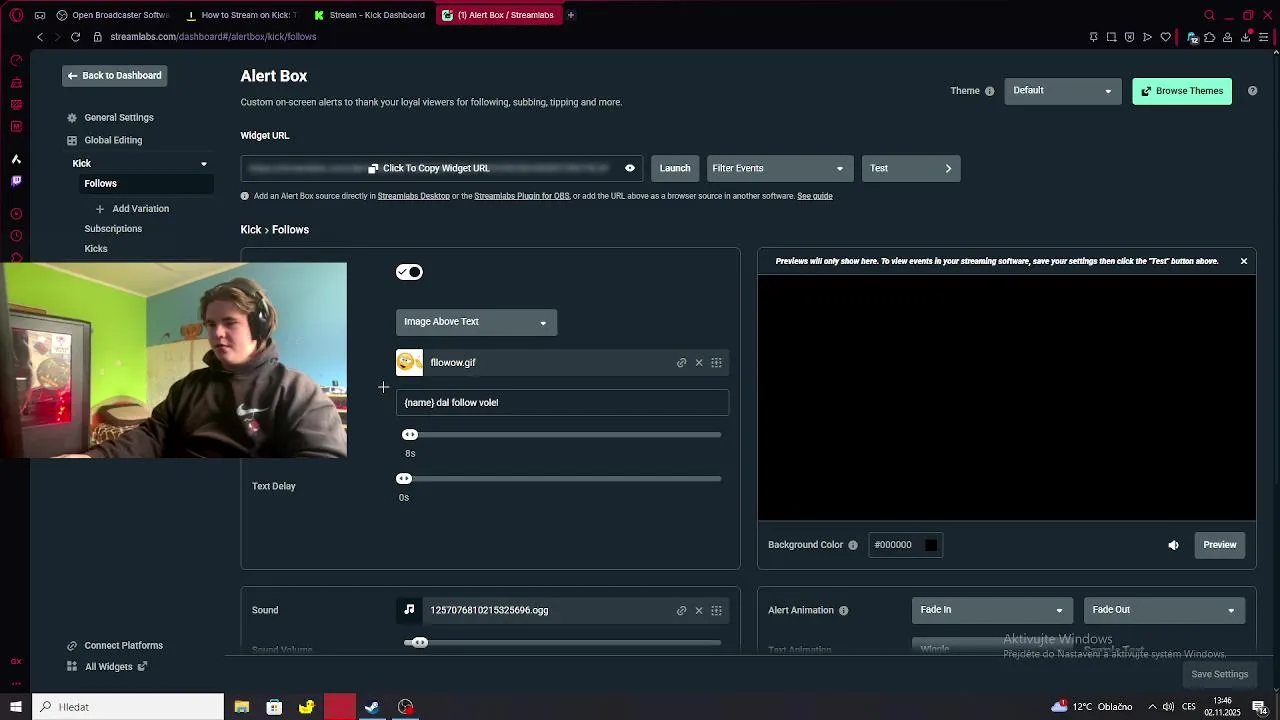Open the Theme Default dropdown
The width and height of the screenshot is (1280, 720).
pyautogui.click(x=1062, y=91)
